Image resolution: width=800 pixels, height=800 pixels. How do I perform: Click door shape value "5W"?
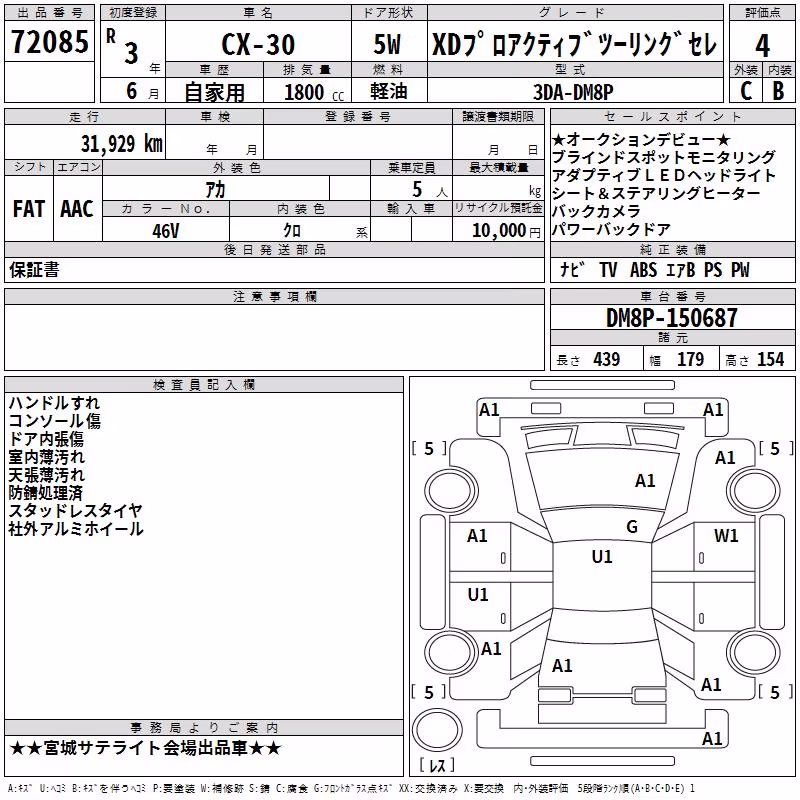pos(387,44)
